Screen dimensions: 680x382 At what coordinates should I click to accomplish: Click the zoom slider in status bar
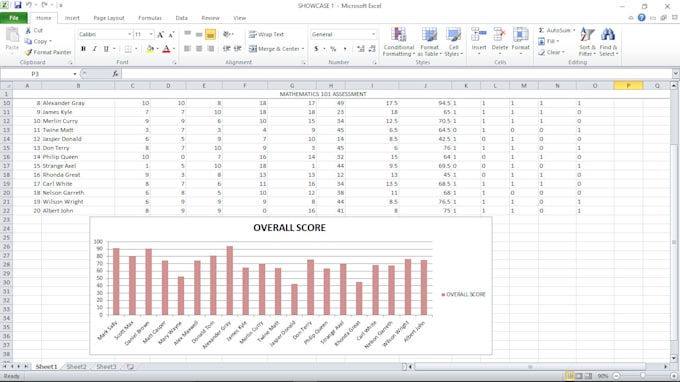click(x=643, y=376)
